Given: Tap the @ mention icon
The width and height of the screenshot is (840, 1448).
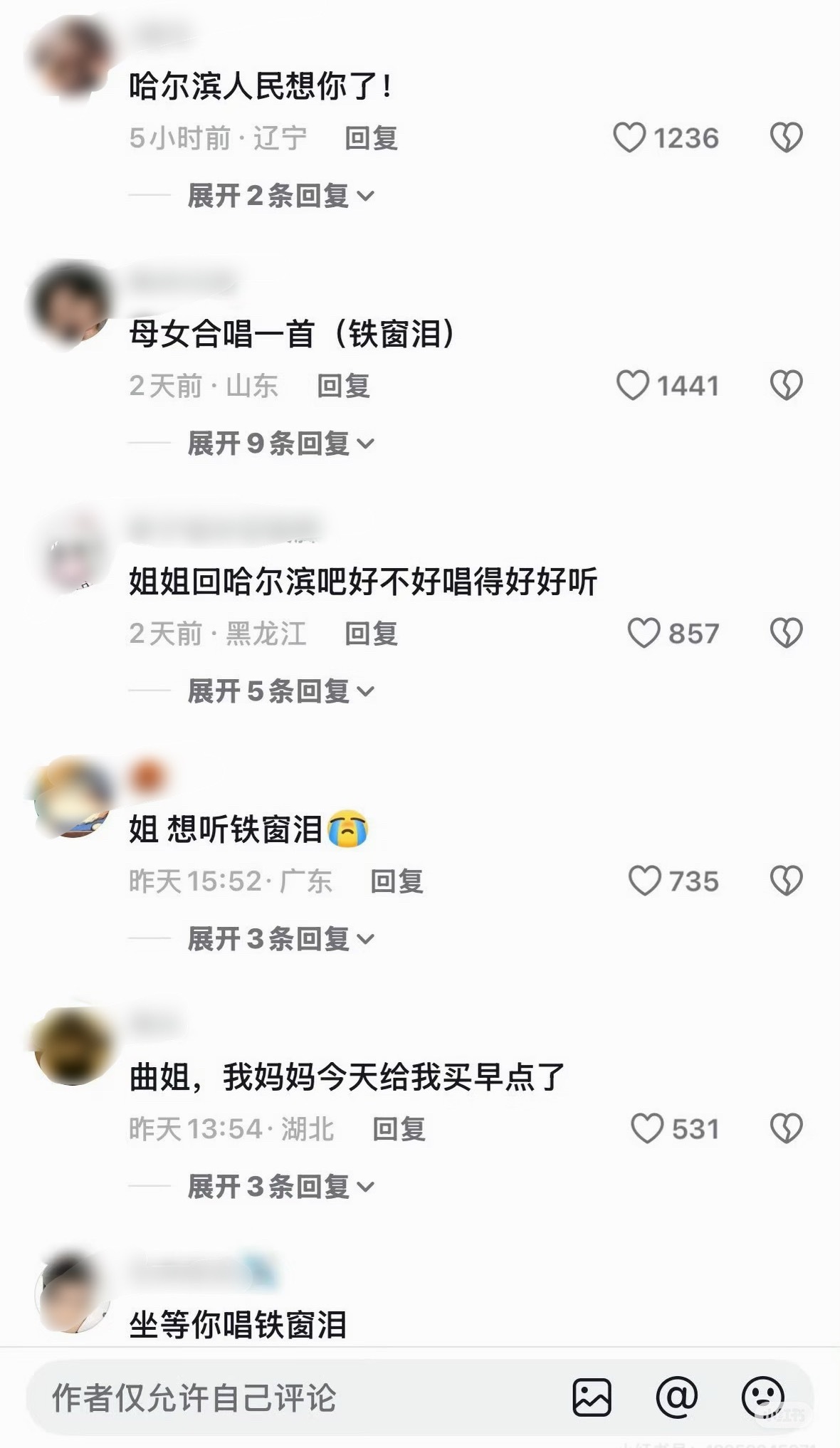Looking at the screenshot, I should (677, 1397).
